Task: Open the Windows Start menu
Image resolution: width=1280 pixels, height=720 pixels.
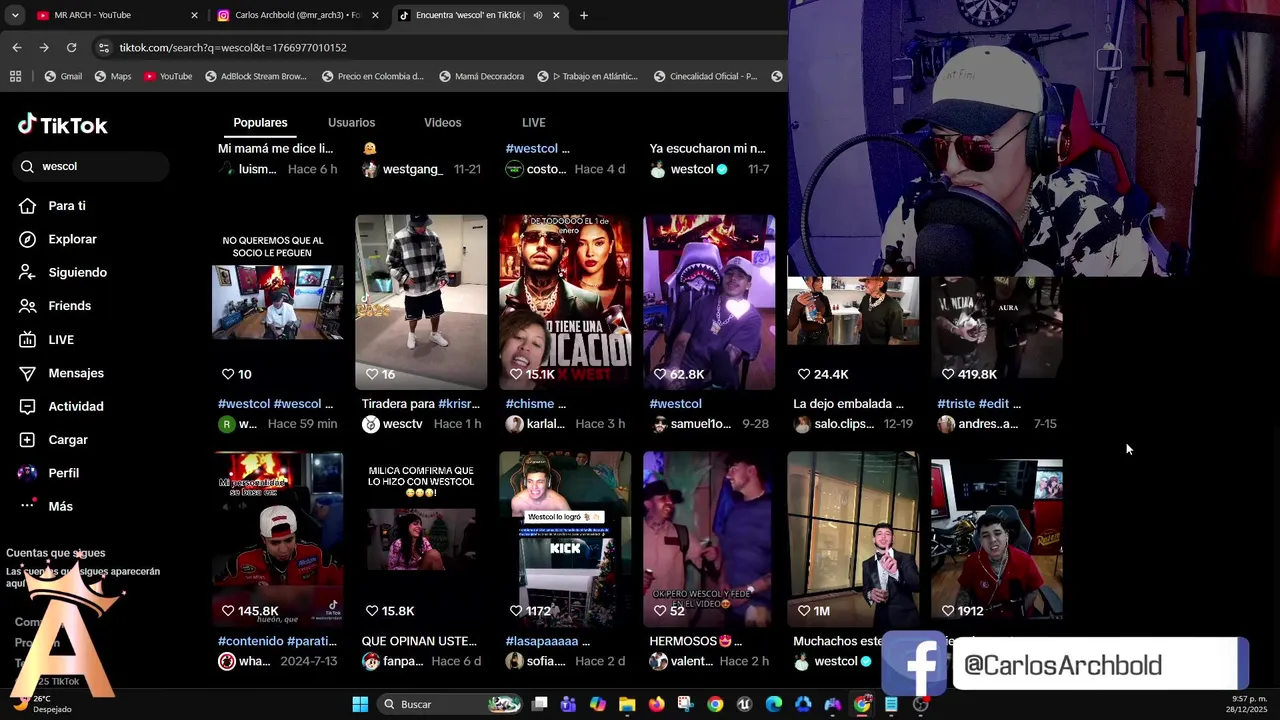Action: 360,704
